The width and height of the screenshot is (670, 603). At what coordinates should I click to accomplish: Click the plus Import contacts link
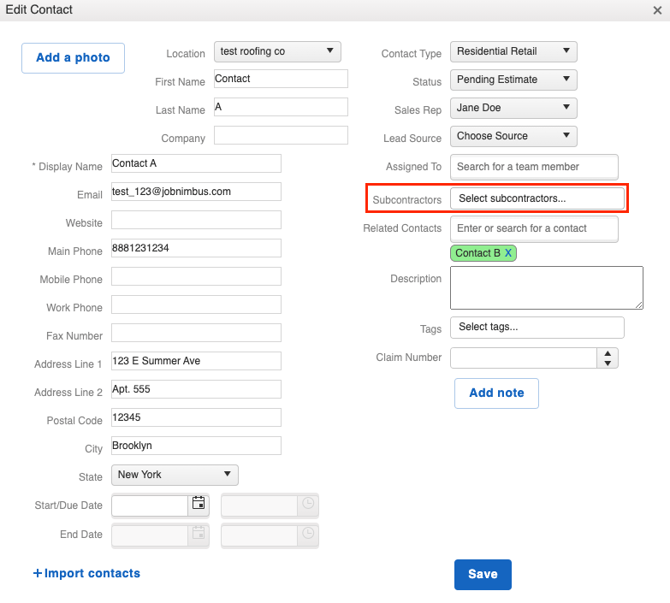(87, 574)
